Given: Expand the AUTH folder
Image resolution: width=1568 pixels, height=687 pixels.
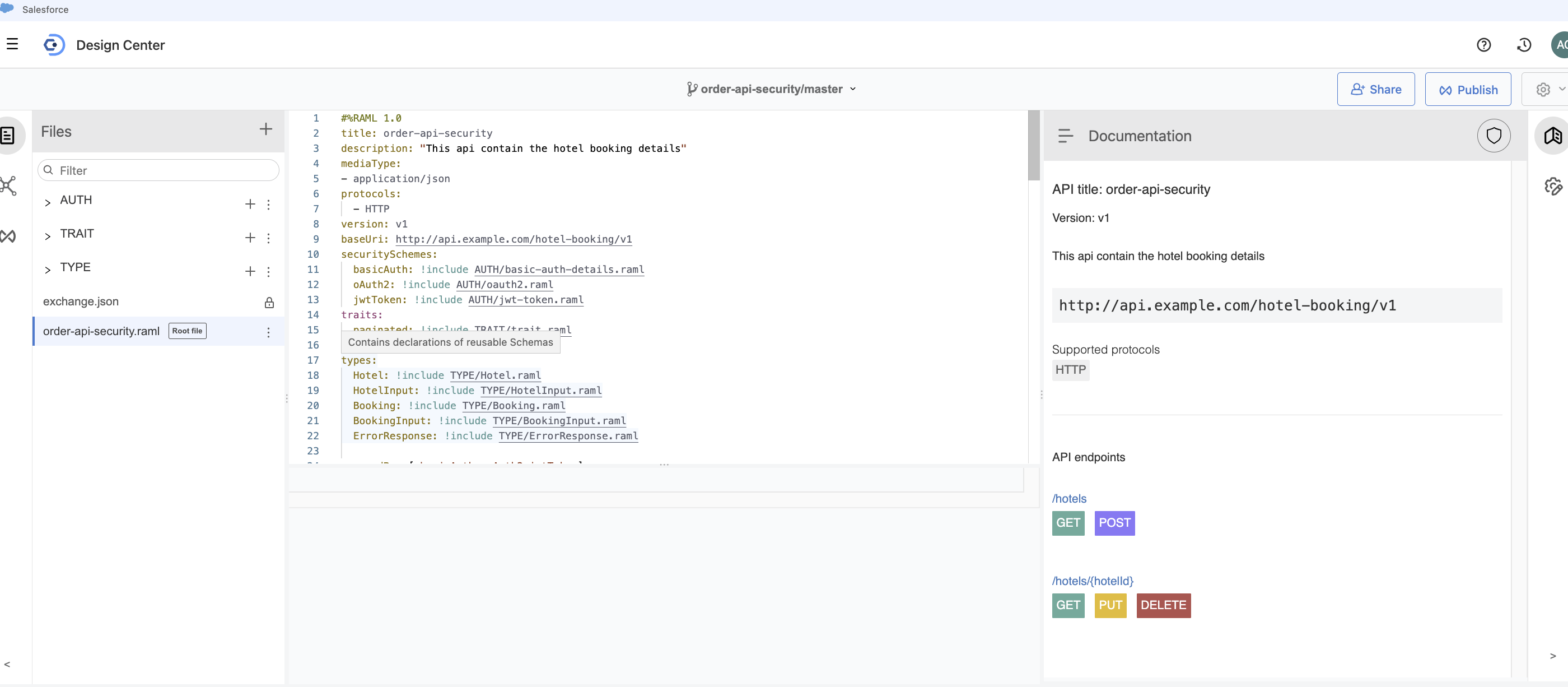Looking at the screenshot, I should point(48,203).
